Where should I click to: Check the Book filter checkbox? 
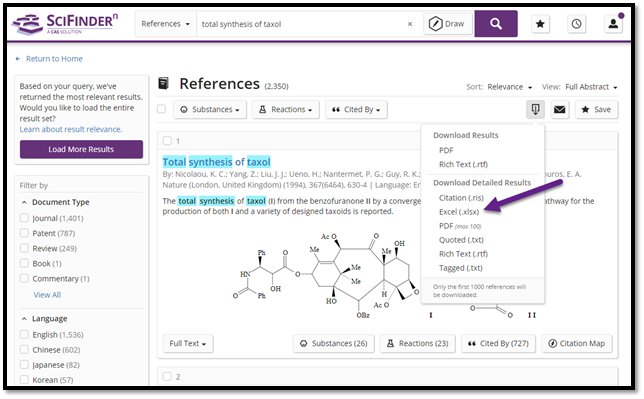coord(24,263)
